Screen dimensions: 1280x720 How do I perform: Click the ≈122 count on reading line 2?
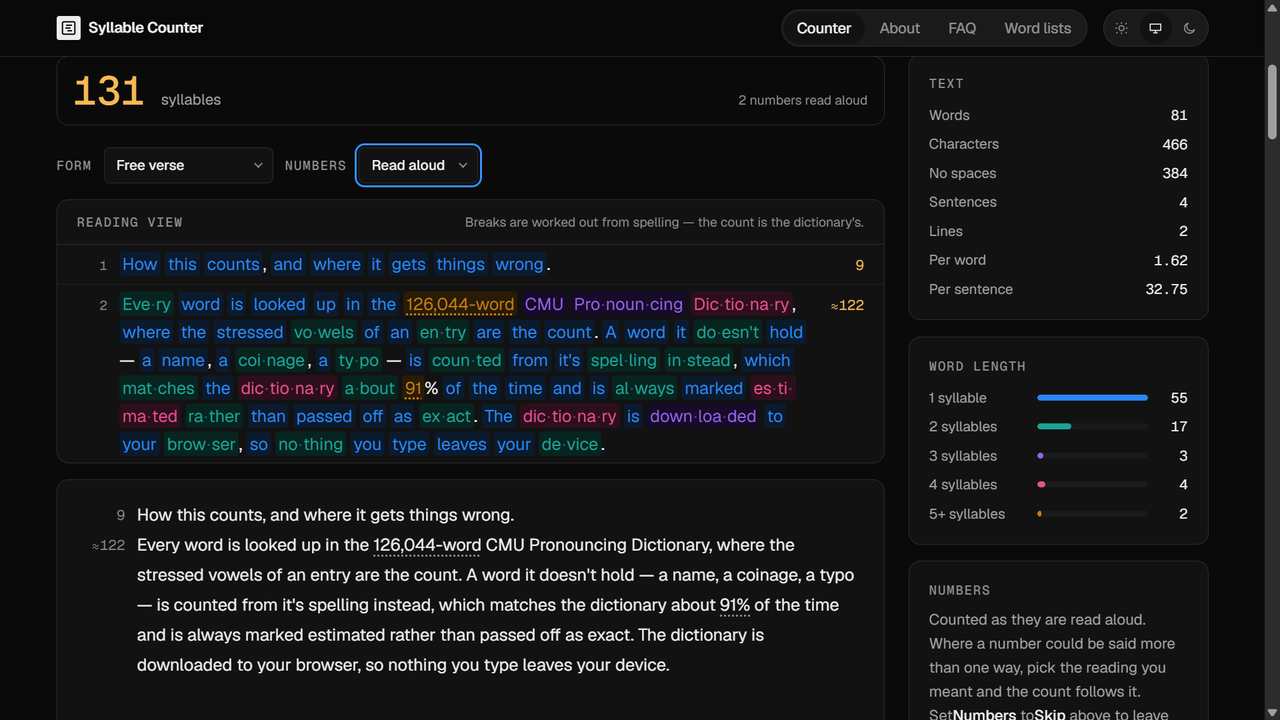(847, 305)
